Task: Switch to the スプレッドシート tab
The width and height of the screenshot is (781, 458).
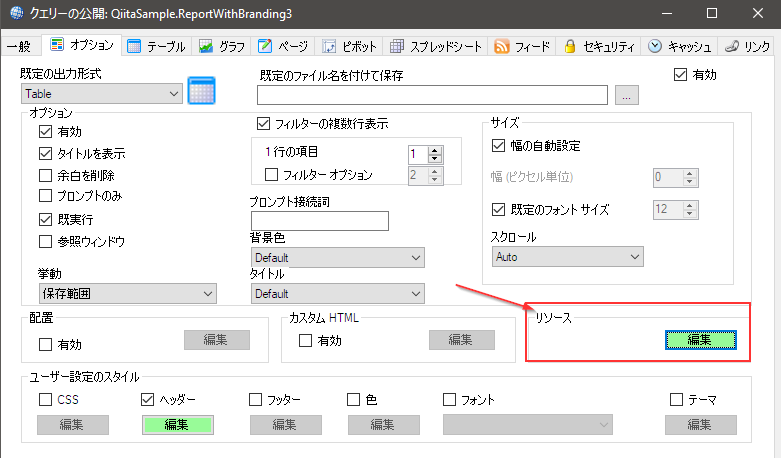Action: tap(435, 46)
